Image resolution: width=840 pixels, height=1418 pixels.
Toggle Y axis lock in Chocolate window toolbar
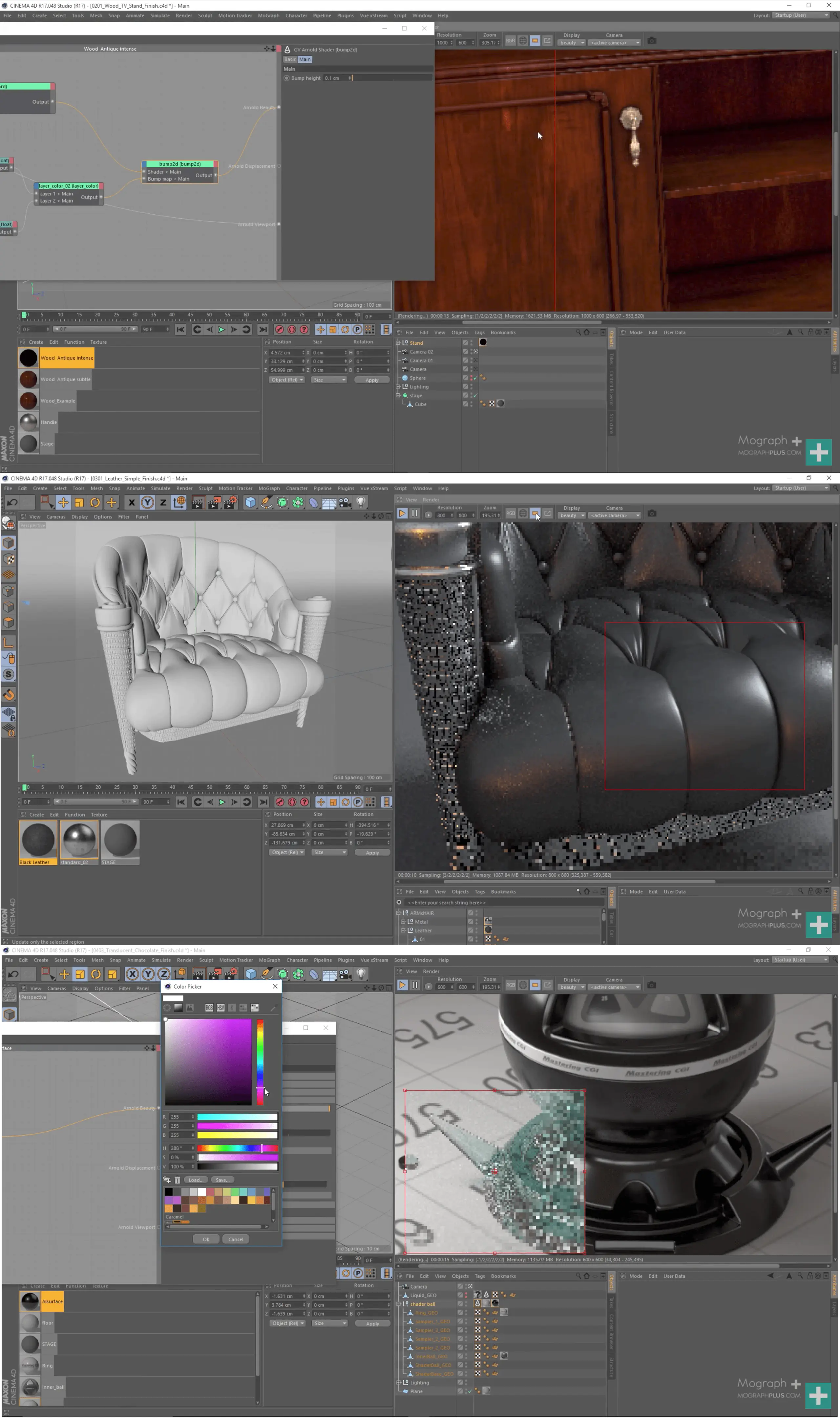(148, 974)
